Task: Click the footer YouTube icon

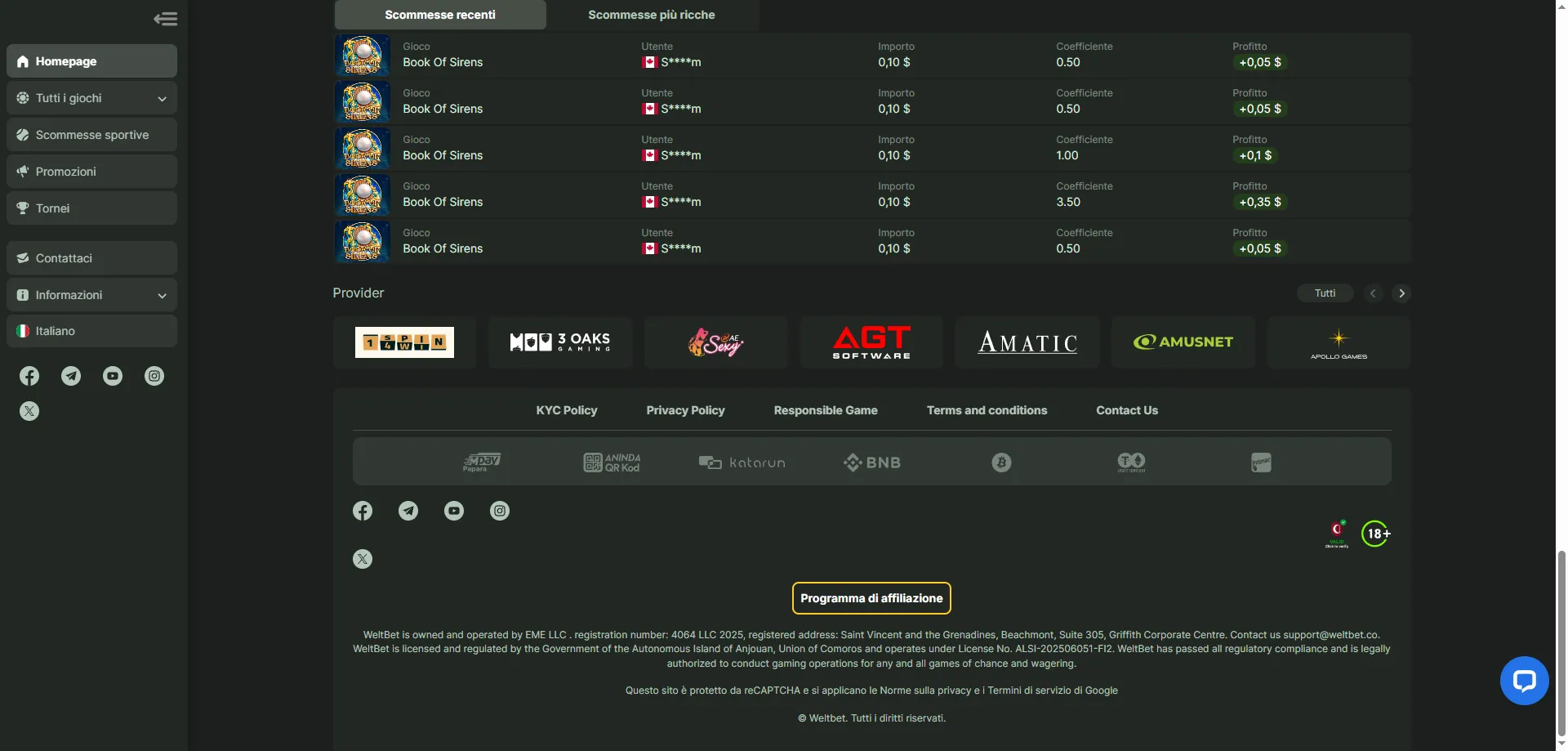Action: (454, 511)
